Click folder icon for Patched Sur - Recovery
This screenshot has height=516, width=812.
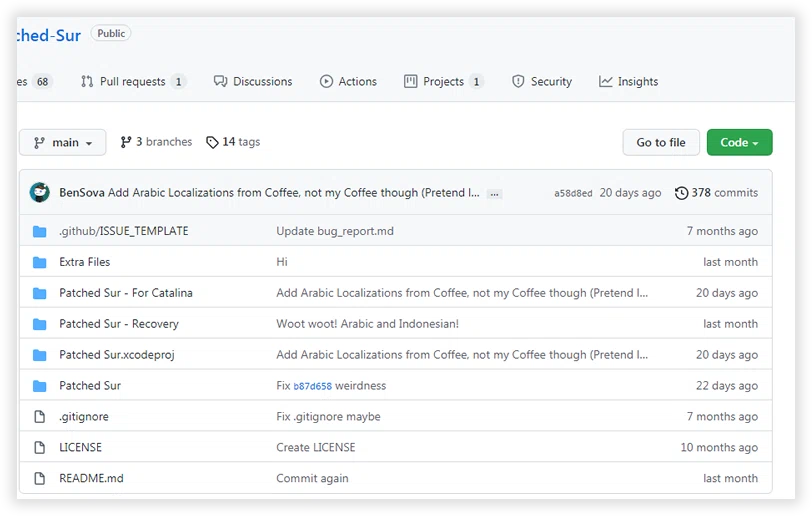pyautogui.click(x=39, y=324)
